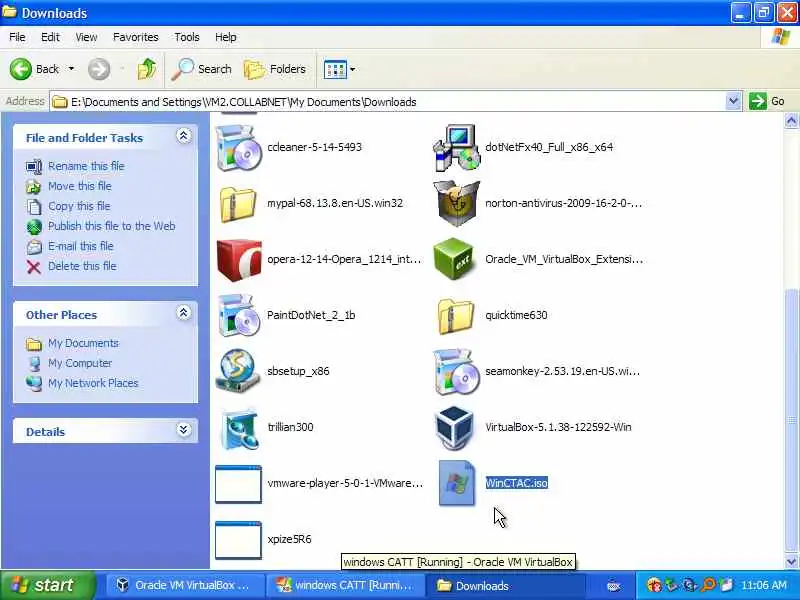
Task: Switch to Oracle VM VirtualBox taskbar button
Action: click(185, 585)
